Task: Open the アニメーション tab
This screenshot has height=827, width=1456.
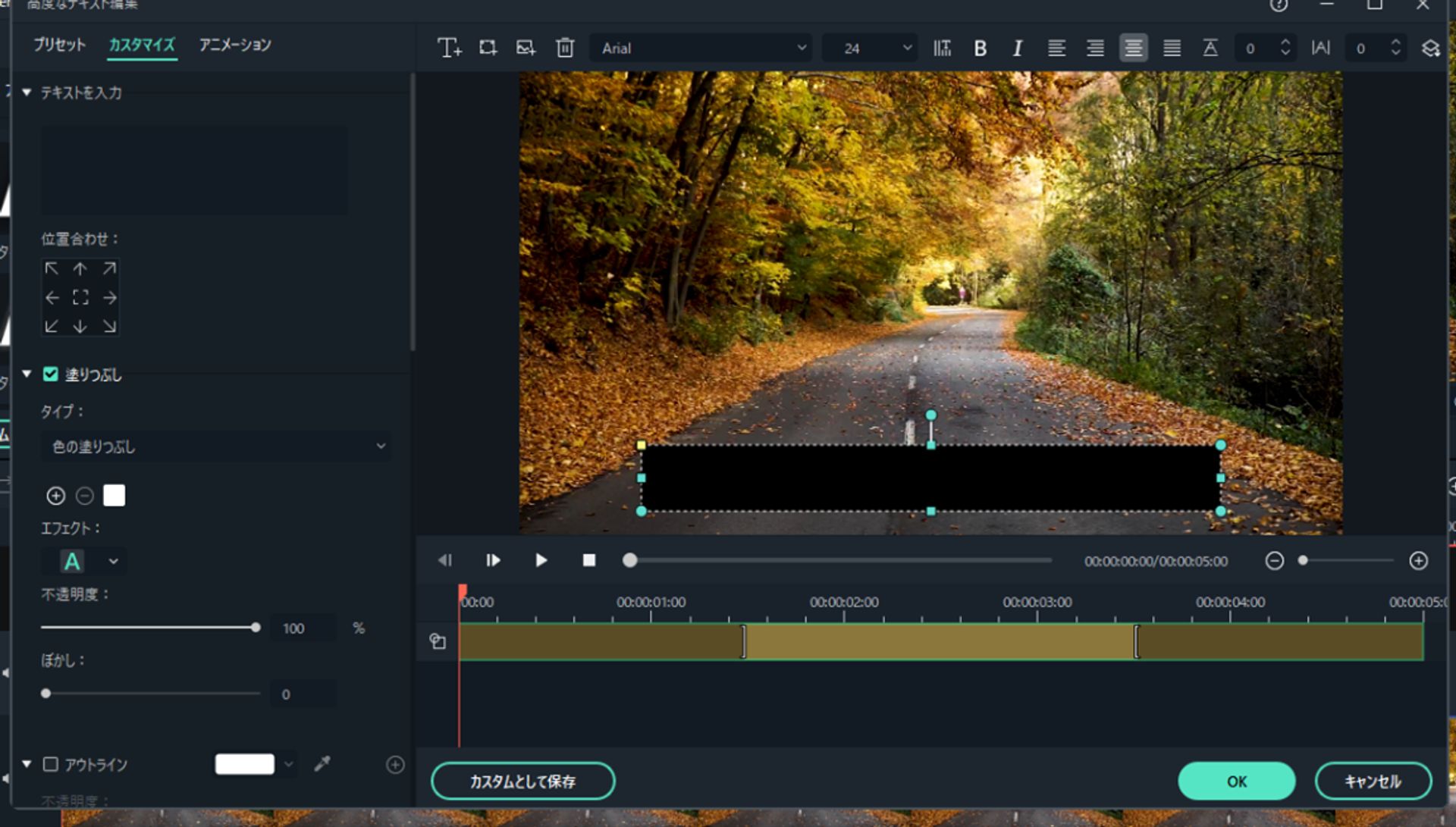Action: (x=235, y=45)
